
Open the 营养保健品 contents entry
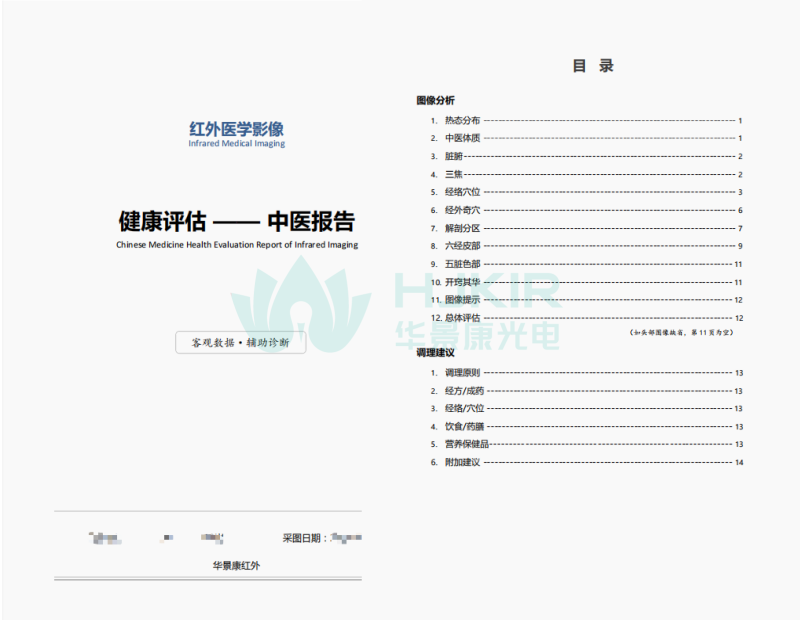click(466, 444)
